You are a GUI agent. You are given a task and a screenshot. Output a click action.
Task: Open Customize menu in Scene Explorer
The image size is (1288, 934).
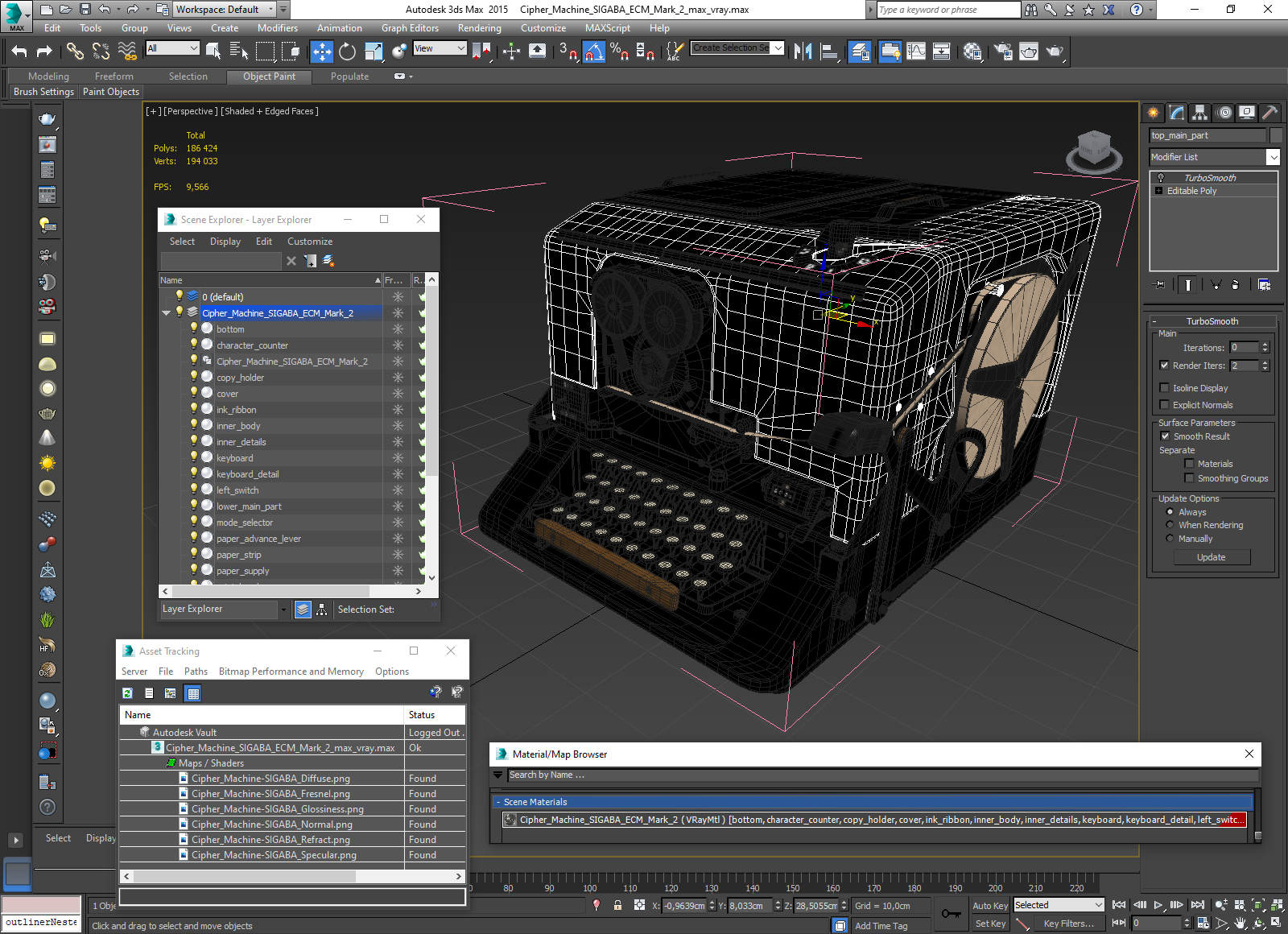310,242
